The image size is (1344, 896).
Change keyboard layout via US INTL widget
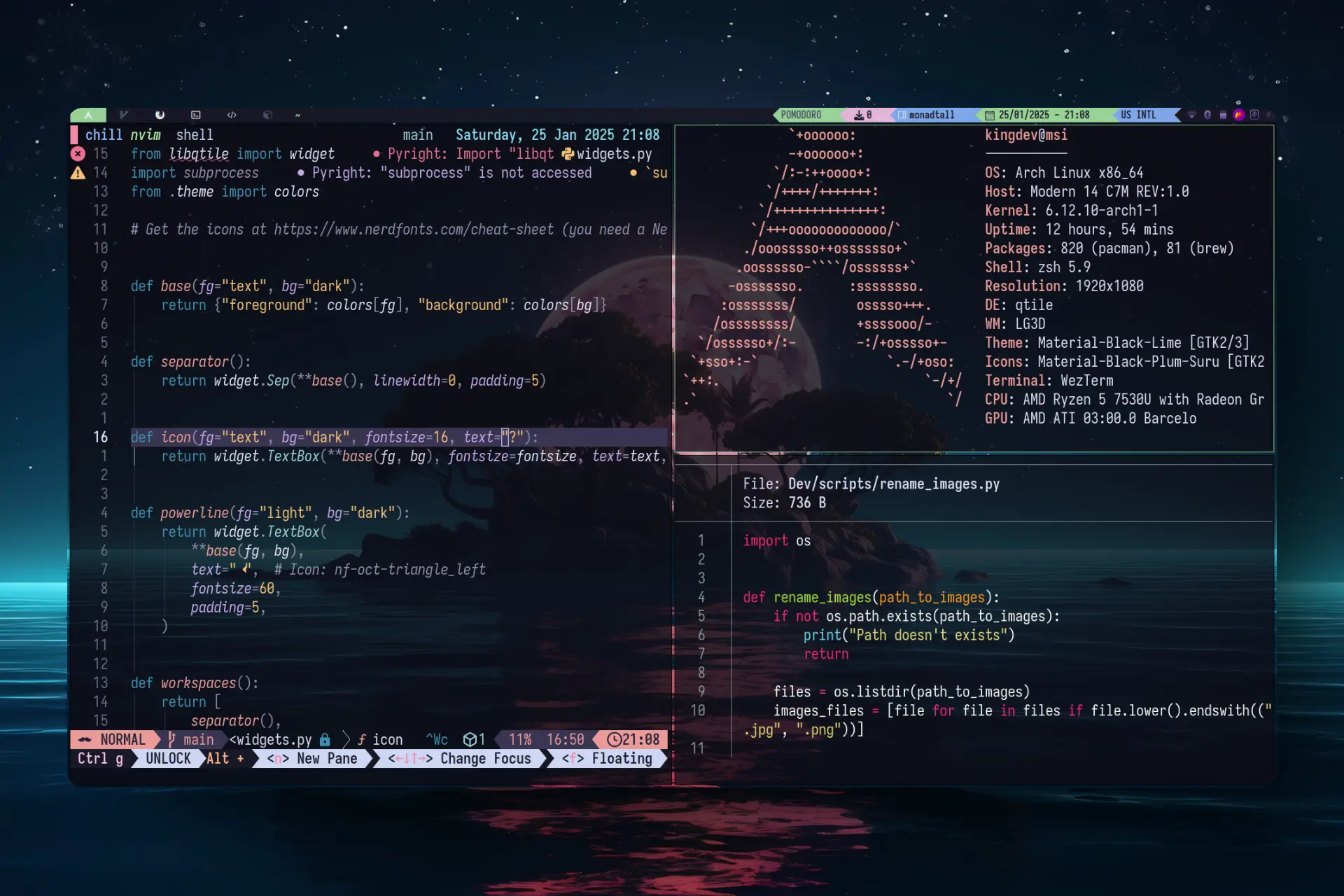1138,115
